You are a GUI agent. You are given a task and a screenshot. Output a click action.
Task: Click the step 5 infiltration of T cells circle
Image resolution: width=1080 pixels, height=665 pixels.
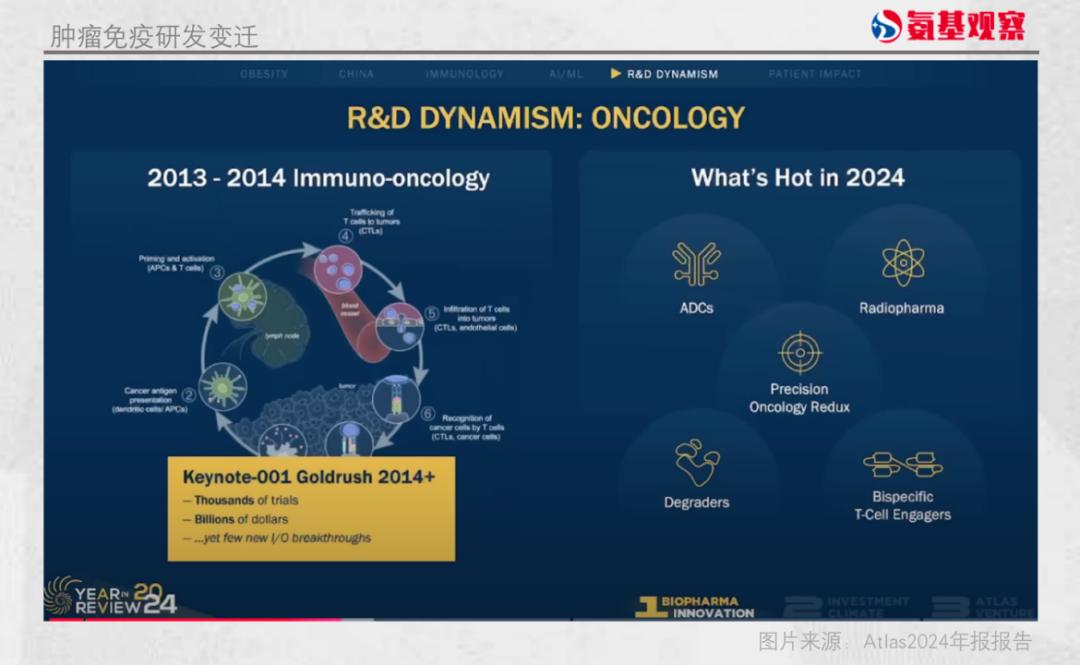coord(399,327)
